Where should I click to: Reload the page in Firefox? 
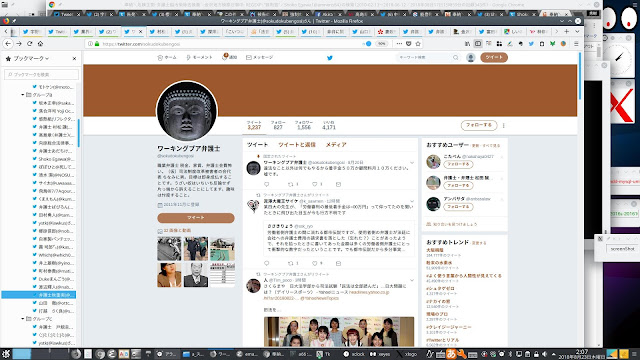point(29,44)
